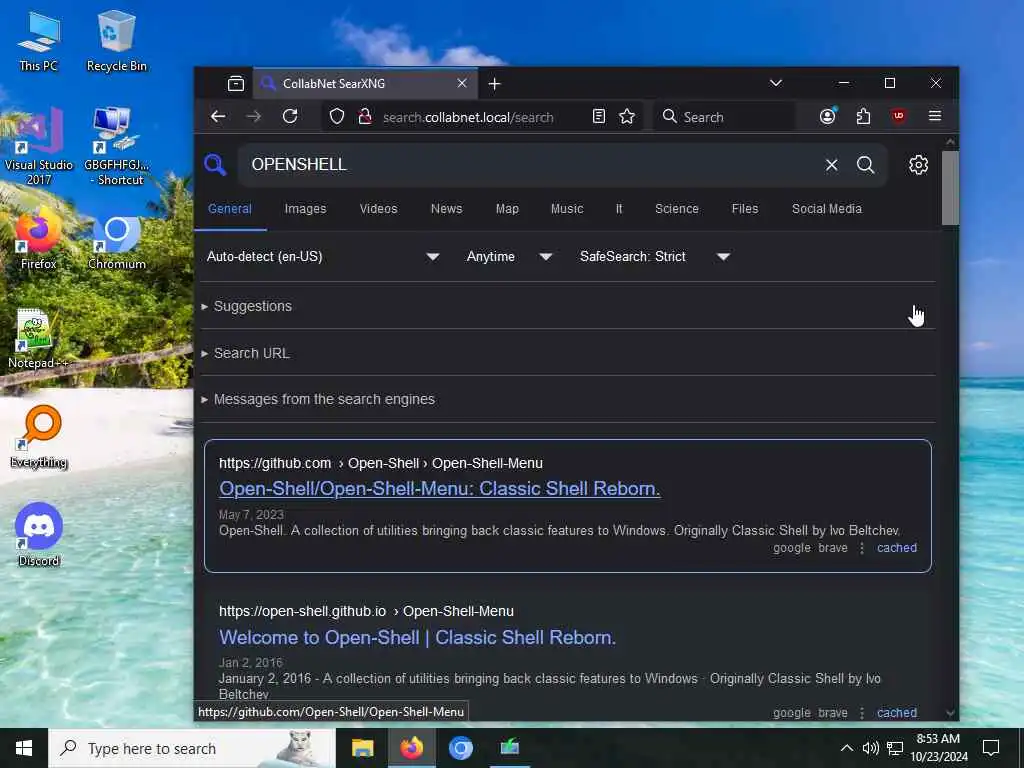Select the General category tab
1024x768 pixels.
[x=230, y=209]
